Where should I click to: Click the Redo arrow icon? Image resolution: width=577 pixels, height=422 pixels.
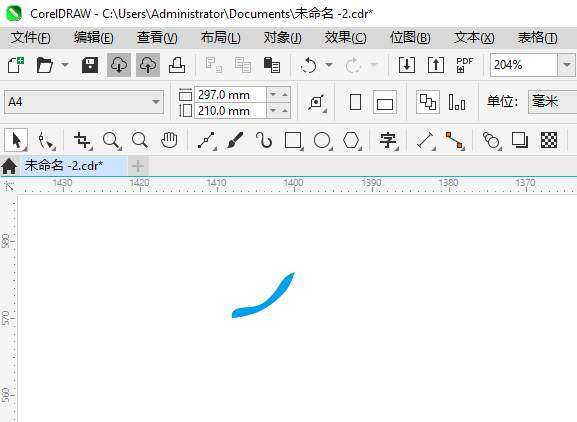tap(353, 65)
